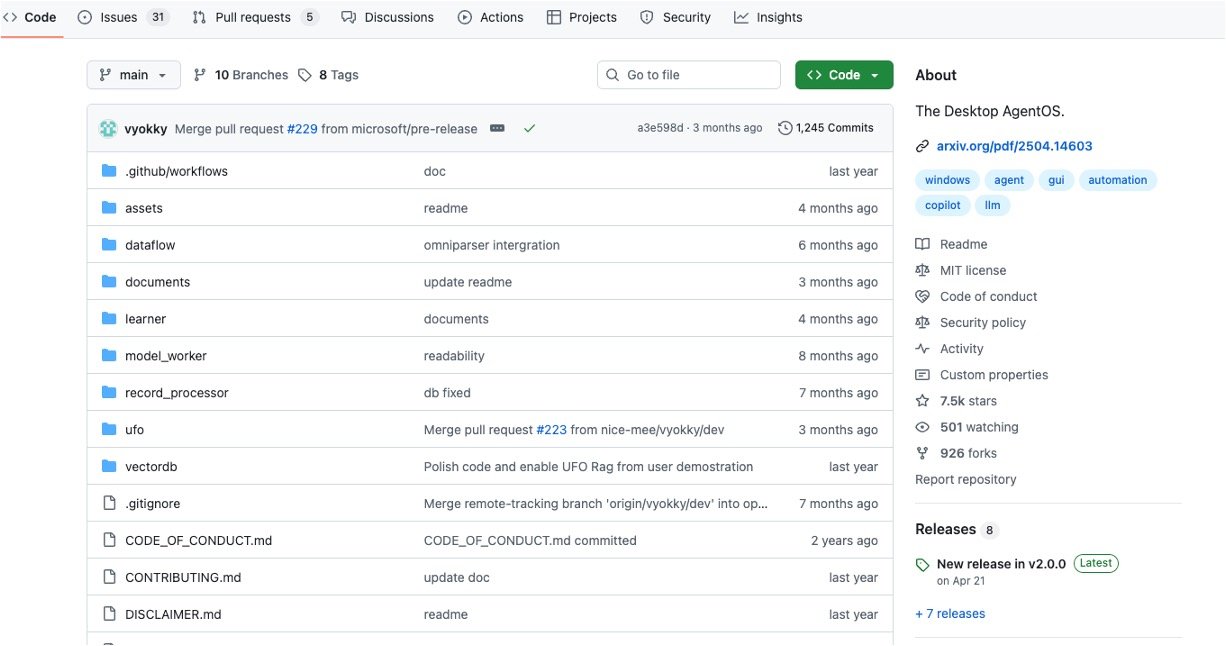Go to the Actions tab

[x=490, y=17]
